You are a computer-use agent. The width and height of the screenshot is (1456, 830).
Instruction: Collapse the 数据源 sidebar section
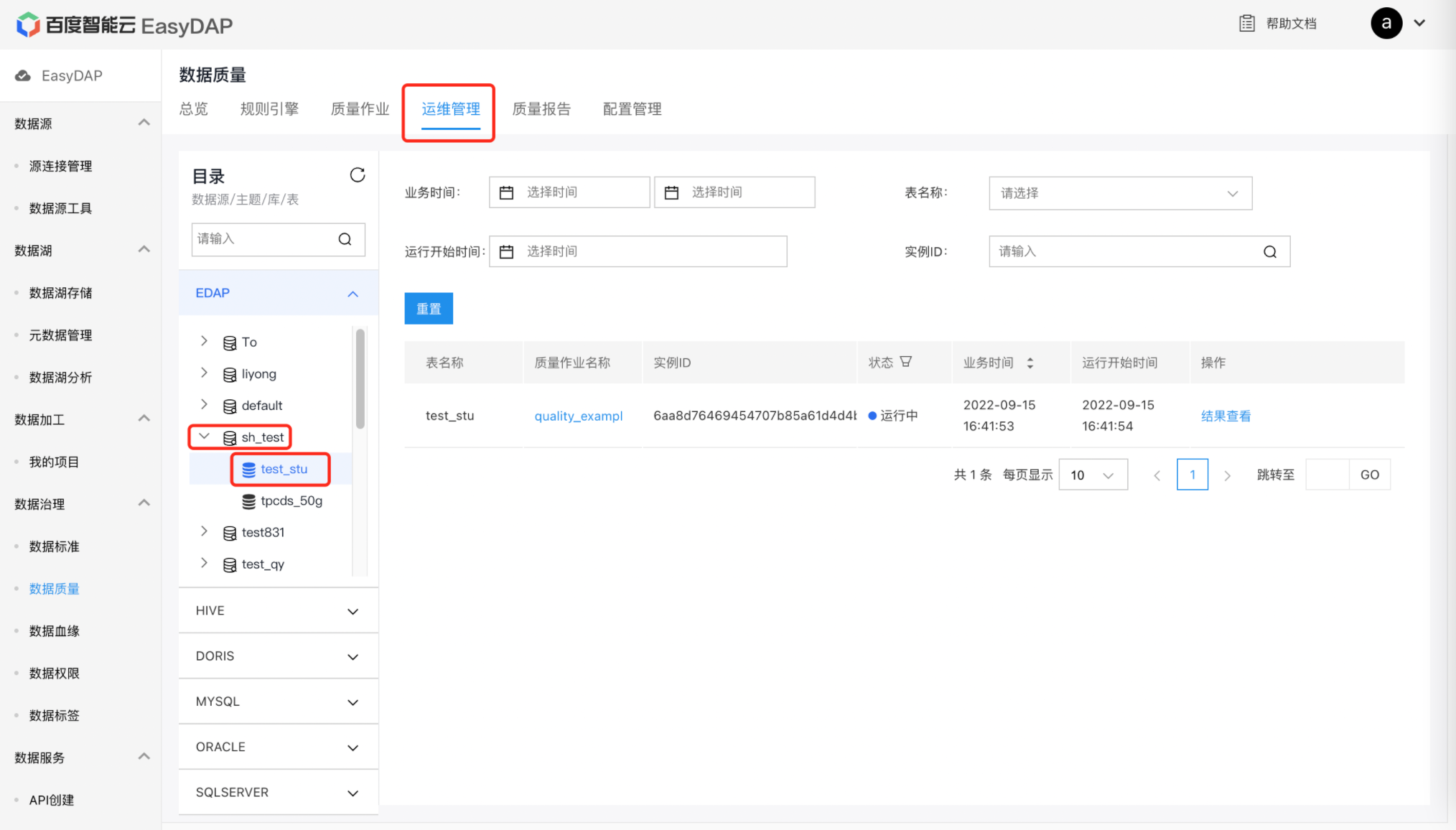[x=144, y=123]
